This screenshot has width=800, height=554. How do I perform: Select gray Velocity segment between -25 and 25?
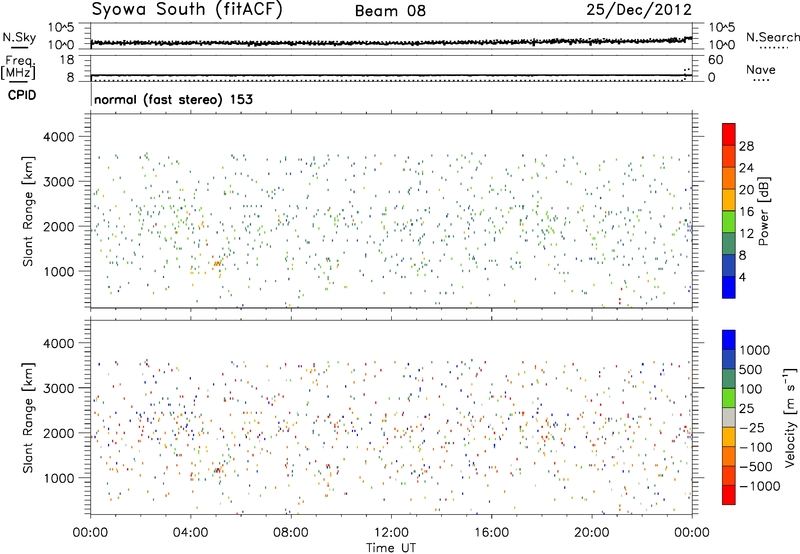tap(729, 418)
